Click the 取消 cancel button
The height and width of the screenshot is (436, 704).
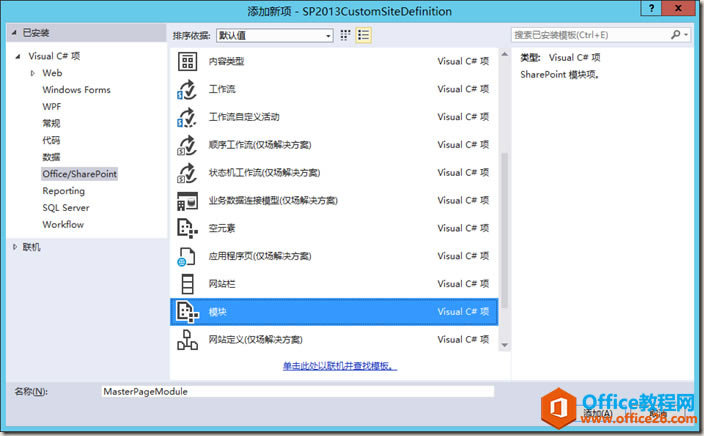pos(658,413)
